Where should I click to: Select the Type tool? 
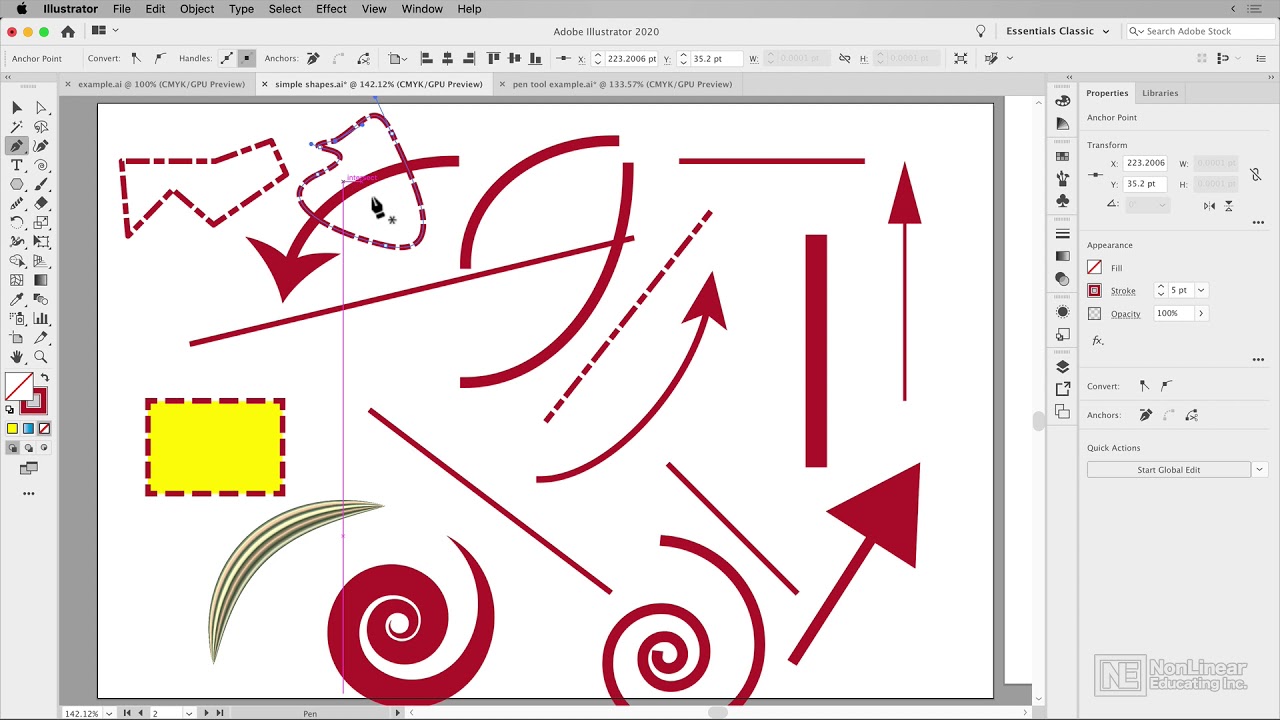(x=17, y=165)
